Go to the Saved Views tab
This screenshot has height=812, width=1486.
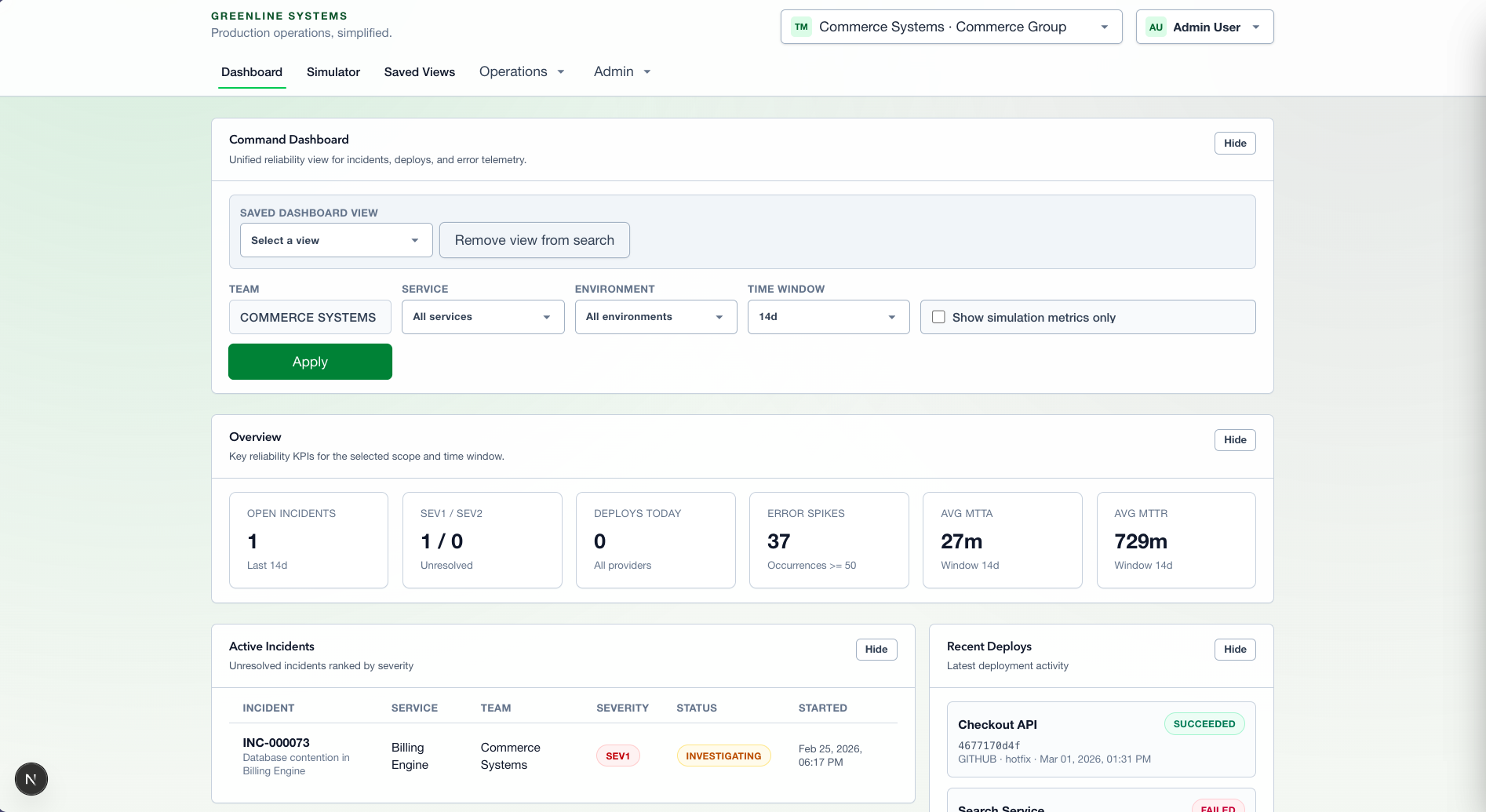[x=419, y=71]
